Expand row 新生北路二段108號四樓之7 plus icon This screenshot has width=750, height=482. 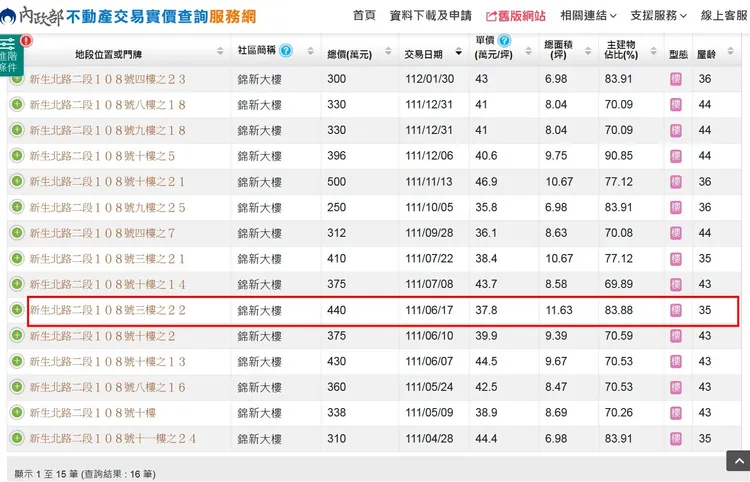(x=17, y=233)
